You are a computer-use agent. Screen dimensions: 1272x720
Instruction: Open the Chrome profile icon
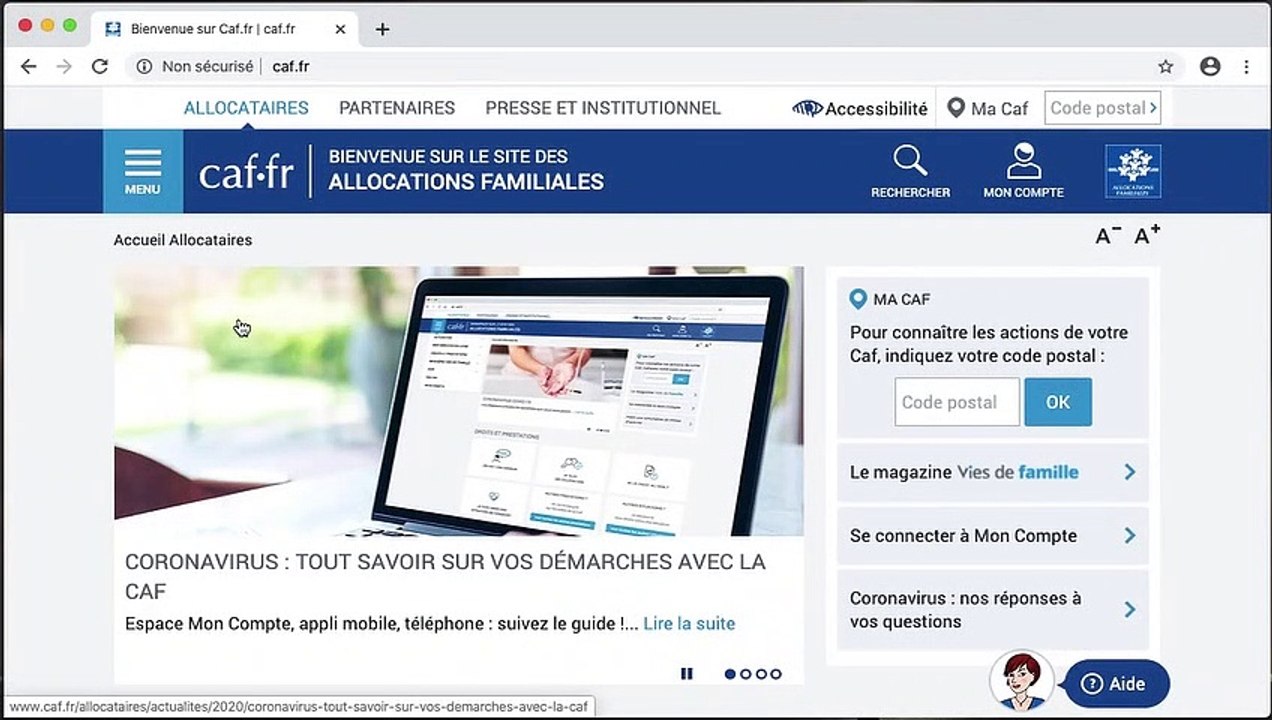tap(1210, 66)
